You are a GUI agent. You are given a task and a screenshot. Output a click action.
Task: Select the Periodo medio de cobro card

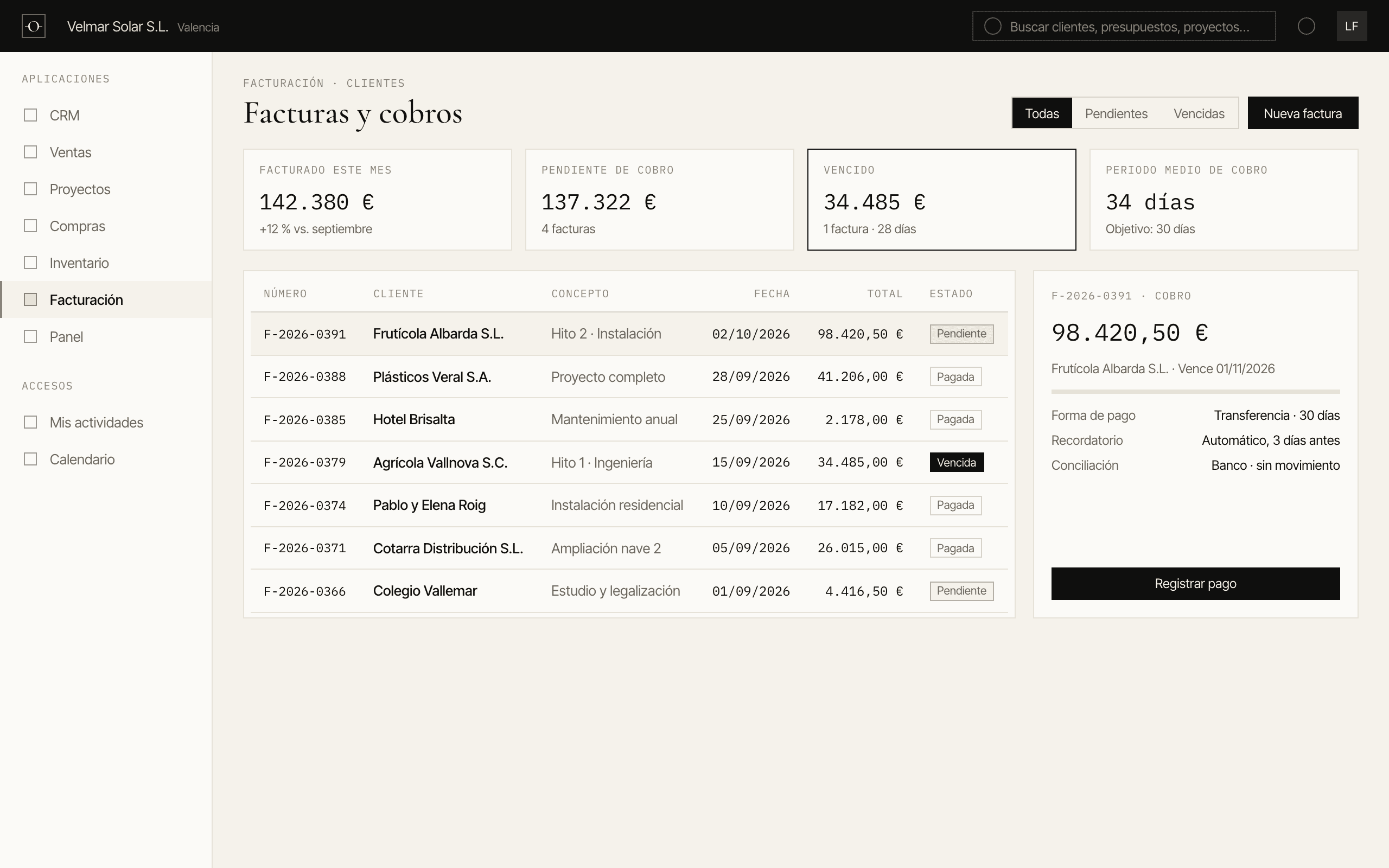pos(1224,200)
